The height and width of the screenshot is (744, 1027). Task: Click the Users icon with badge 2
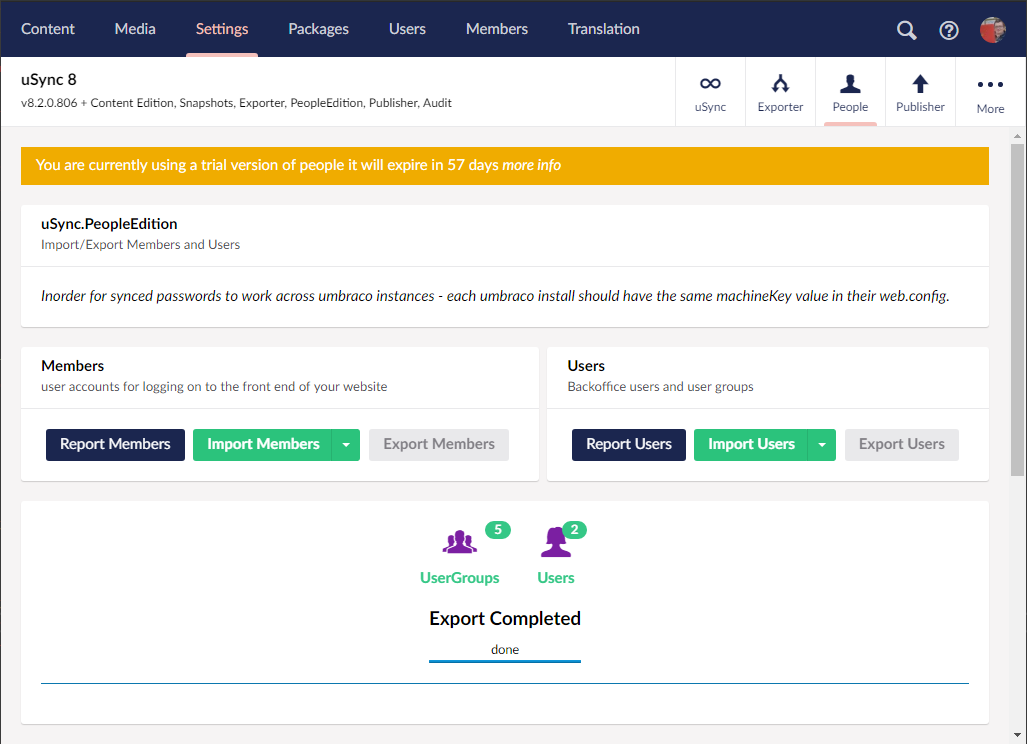(x=556, y=541)
